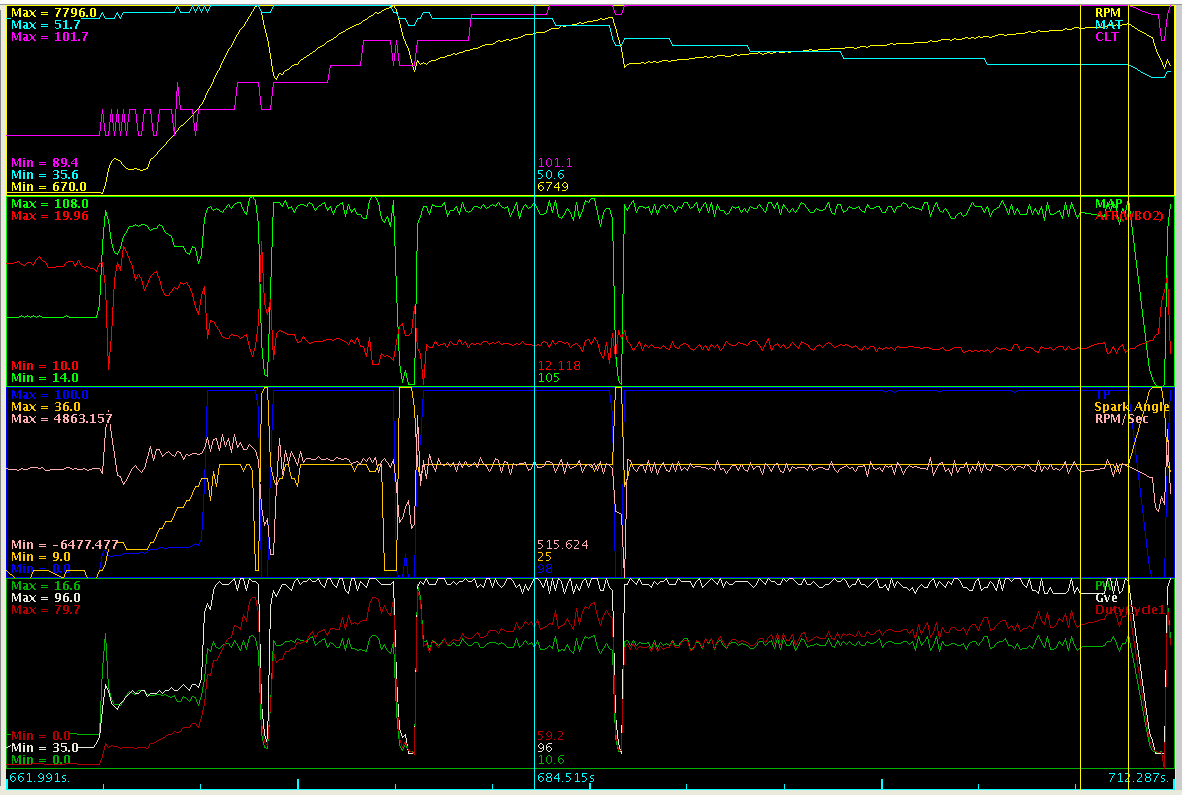Click the RPM/Sec legend label
This screenshot has width=1182, height=795.
[1122, 419]
